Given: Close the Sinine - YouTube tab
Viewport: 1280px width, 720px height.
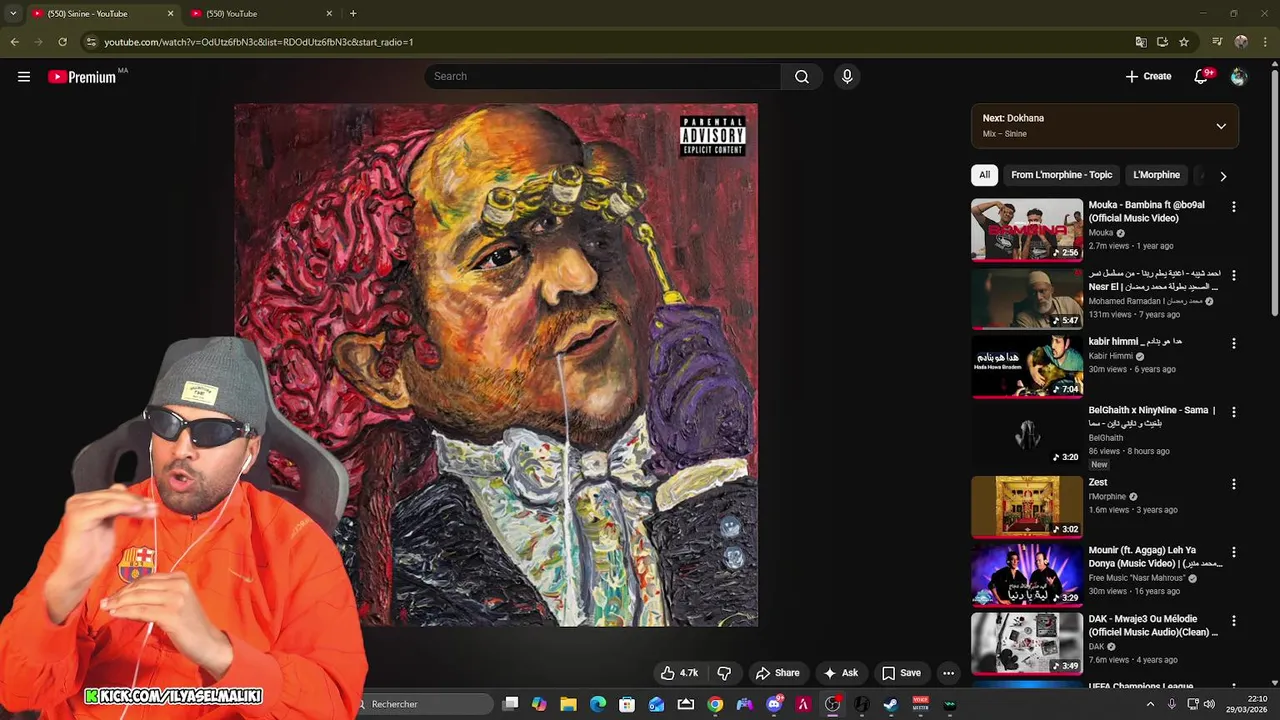Looking at the screenshot, I should 170,14.
